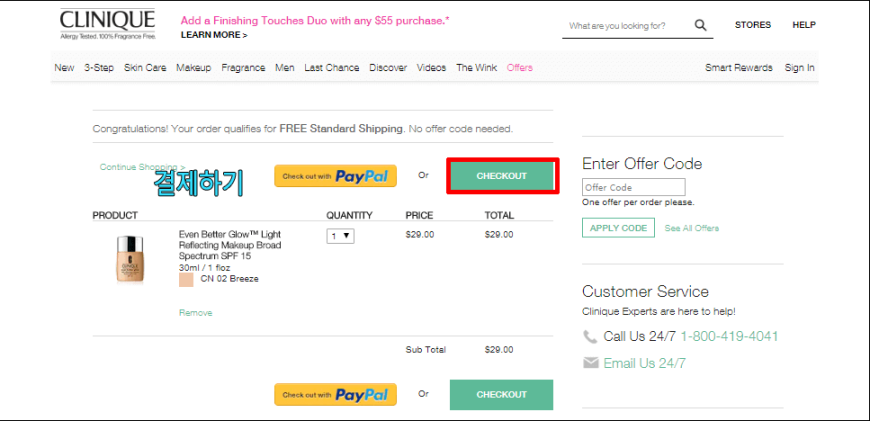Open the Skin Care menu
This screenshot has width=870, height=421.
click(145, 68)
